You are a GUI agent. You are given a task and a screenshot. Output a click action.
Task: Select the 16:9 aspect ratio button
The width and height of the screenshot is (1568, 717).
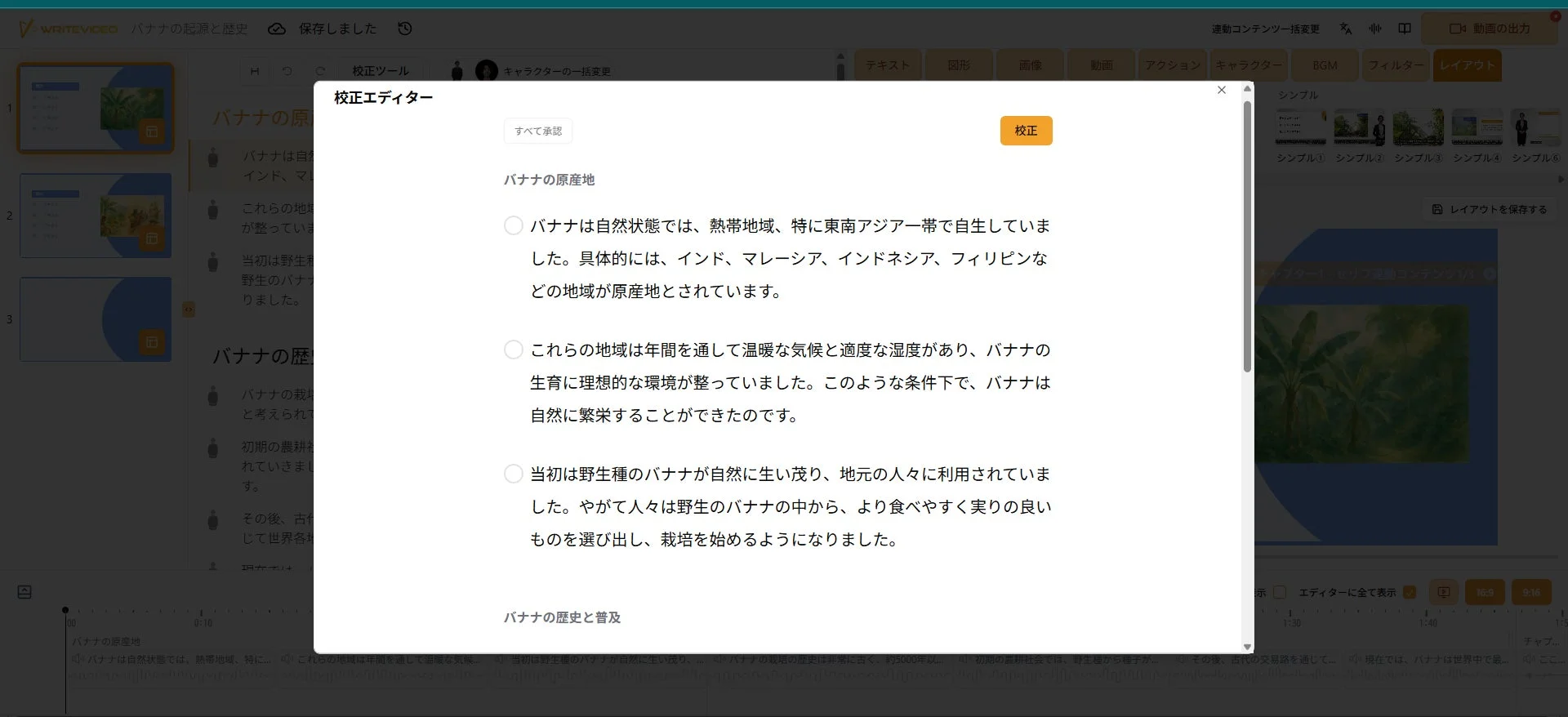(1486, 592)
